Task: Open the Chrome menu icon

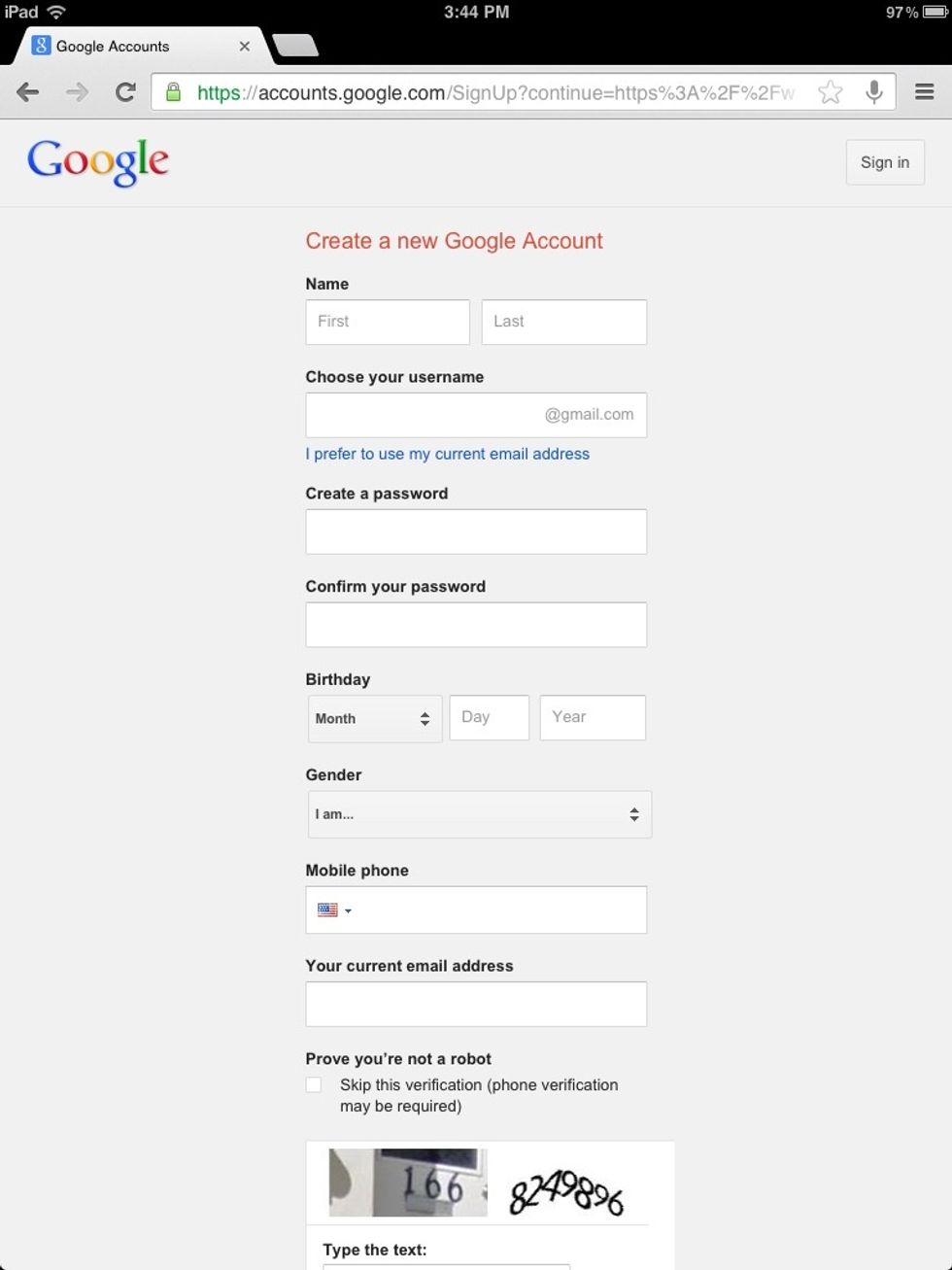Action: (x=924, y=92)
